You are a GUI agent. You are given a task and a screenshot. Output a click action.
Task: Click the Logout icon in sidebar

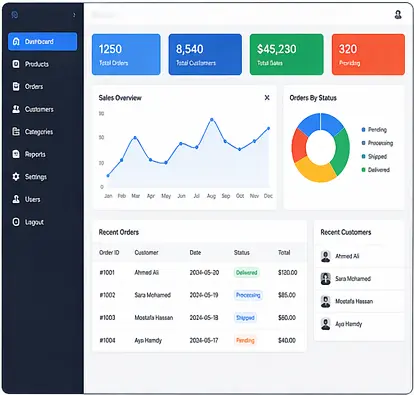pos(16,222)
